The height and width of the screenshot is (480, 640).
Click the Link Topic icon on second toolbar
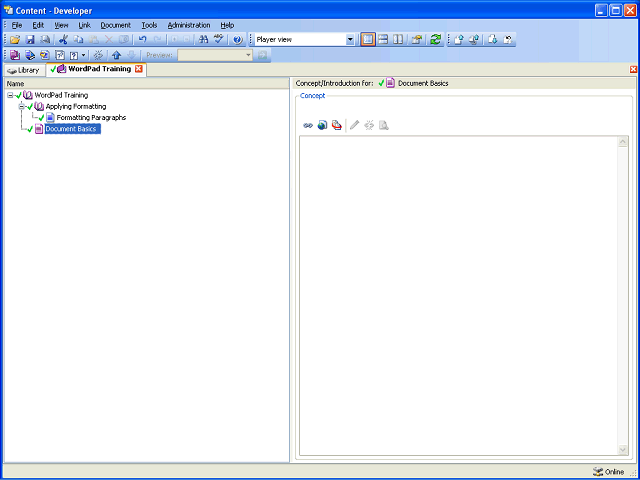[30, 55]
